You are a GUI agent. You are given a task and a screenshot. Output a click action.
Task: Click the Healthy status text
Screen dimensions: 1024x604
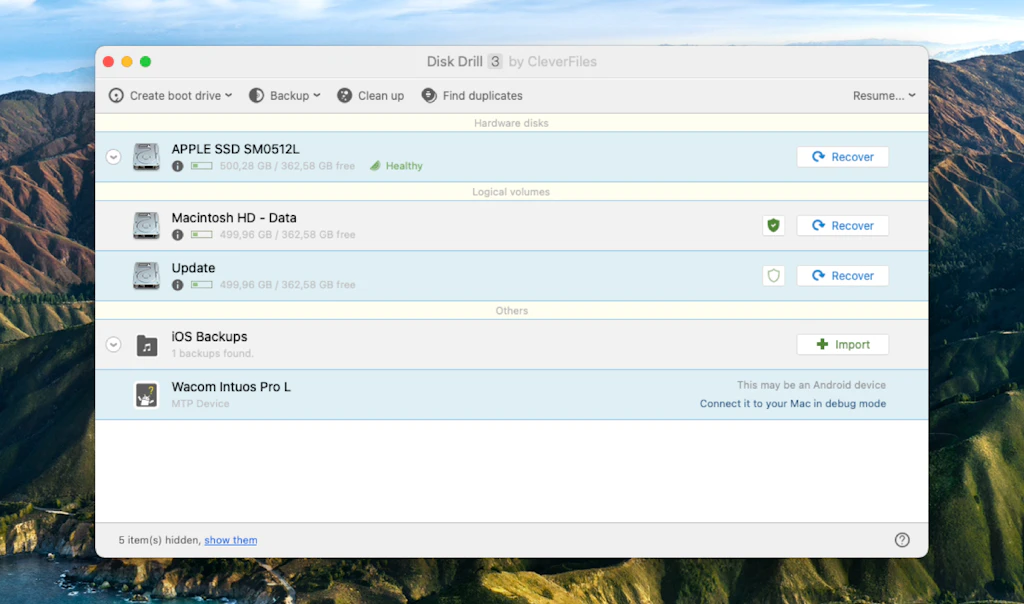[x=404, y=166]
